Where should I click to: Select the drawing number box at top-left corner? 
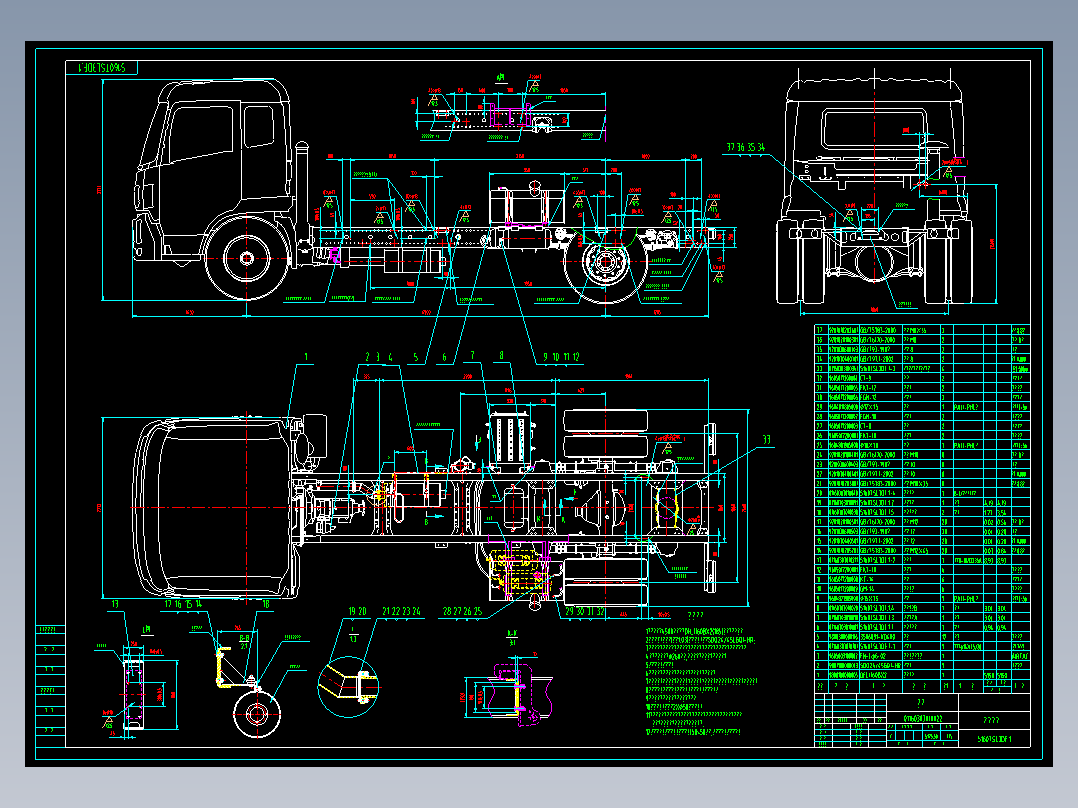102,67
